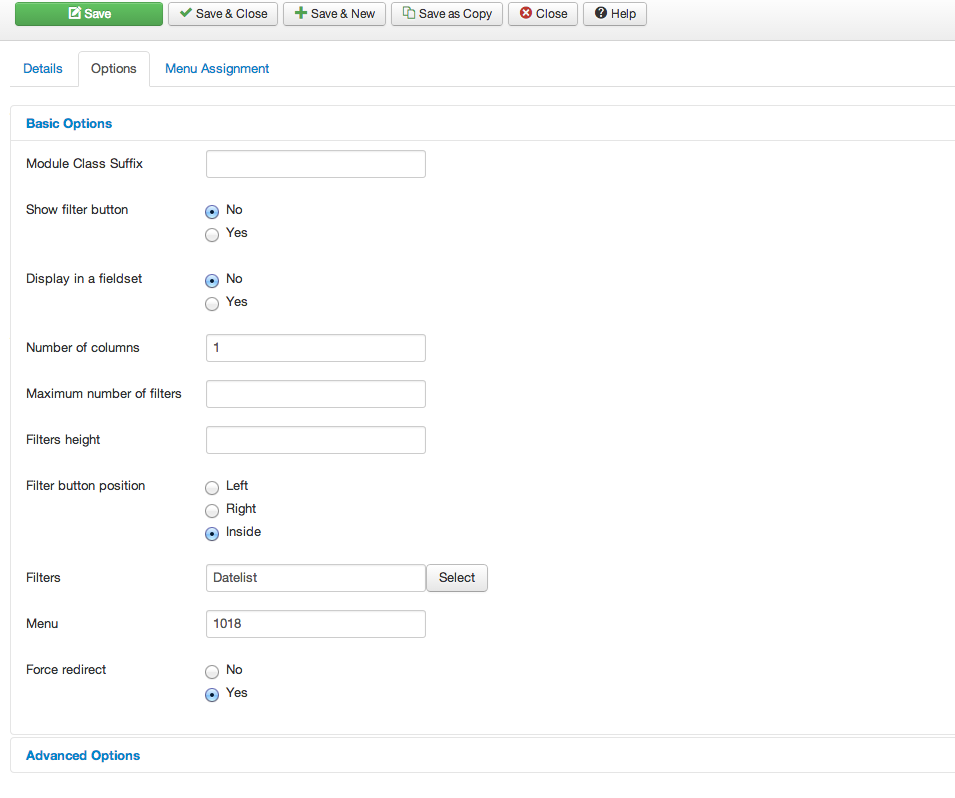
Task: Focus the Maximum number of filters field
Action: (x=315, y=394)
